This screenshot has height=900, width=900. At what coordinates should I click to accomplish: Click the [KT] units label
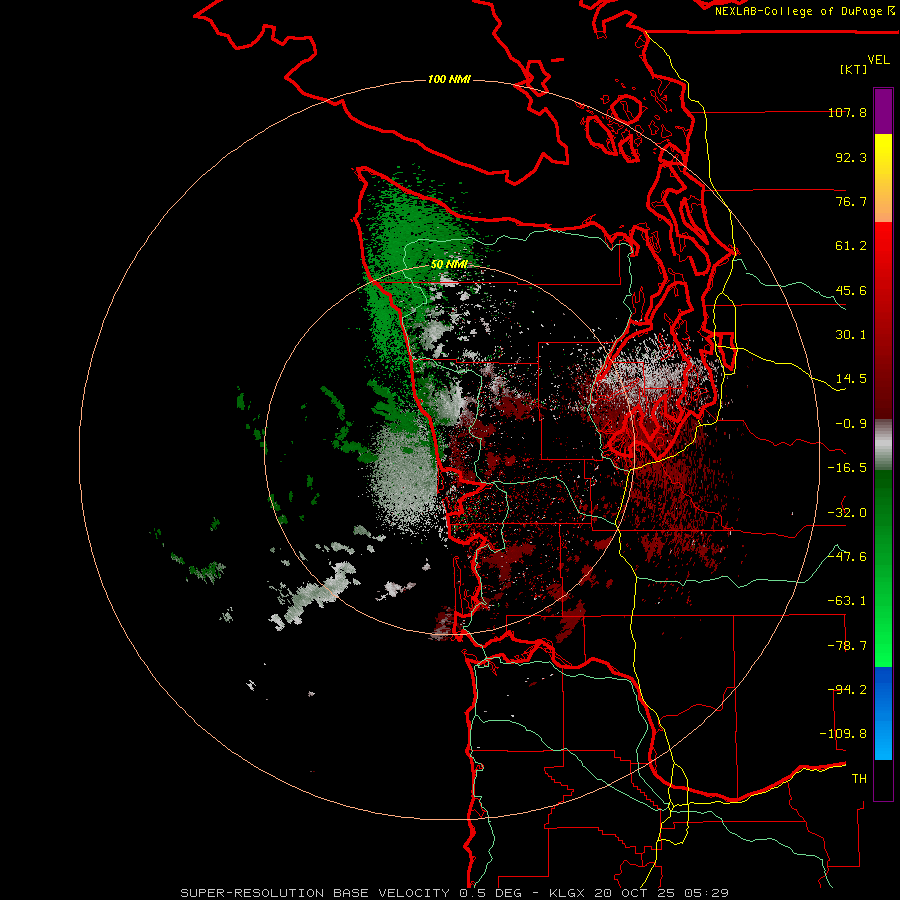pos(854,69)
